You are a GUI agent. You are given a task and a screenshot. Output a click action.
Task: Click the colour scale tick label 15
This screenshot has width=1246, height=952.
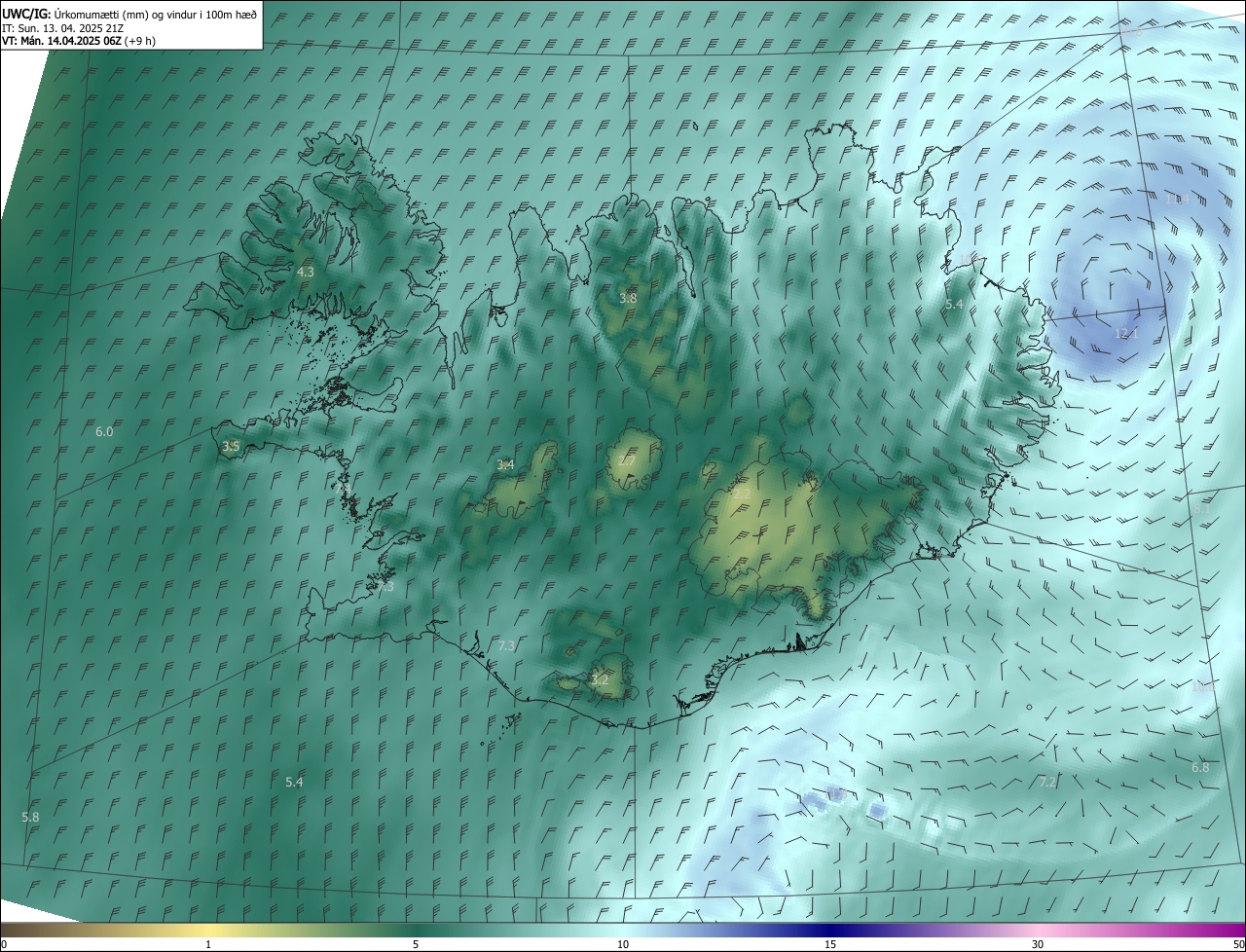(830, 945)
